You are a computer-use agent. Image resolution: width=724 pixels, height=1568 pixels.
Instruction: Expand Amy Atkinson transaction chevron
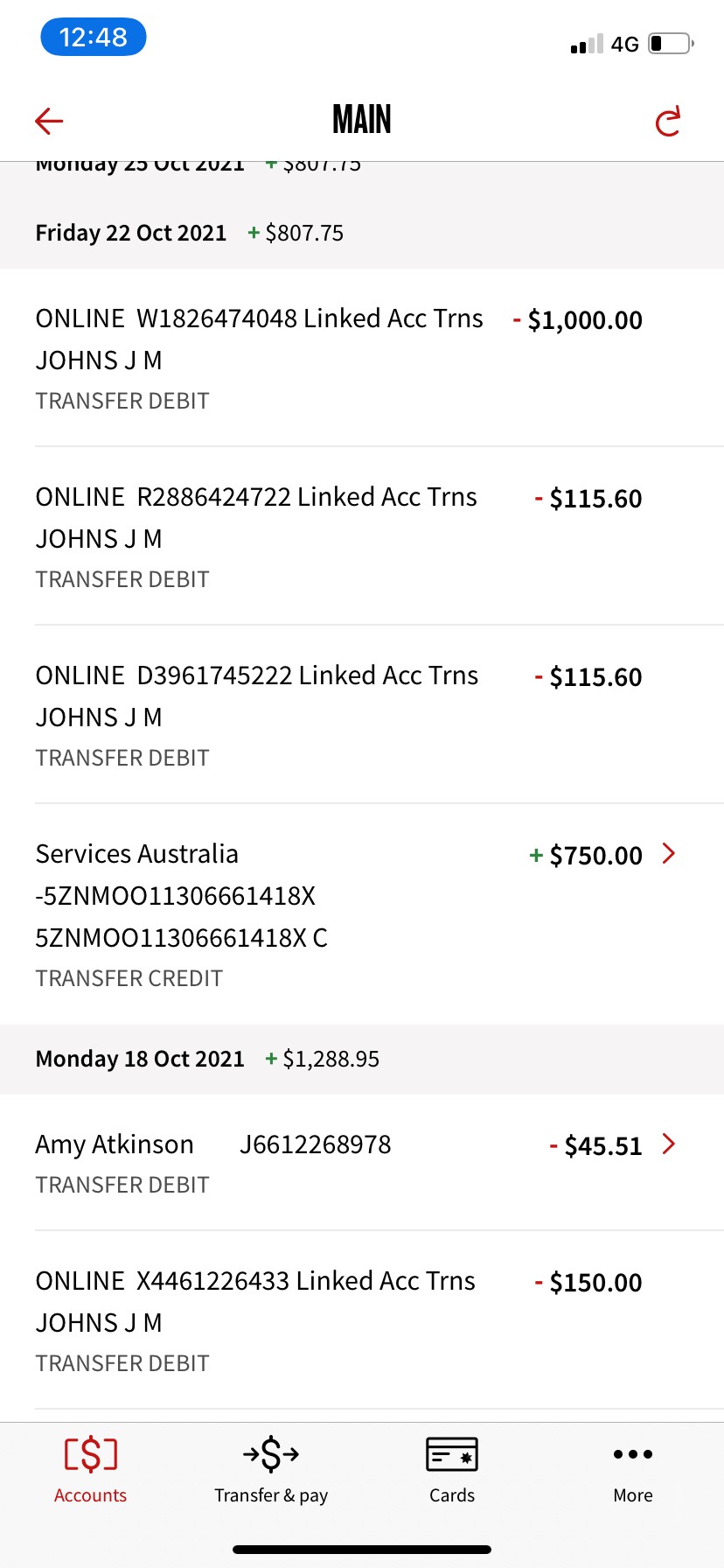coord(669,1144)
